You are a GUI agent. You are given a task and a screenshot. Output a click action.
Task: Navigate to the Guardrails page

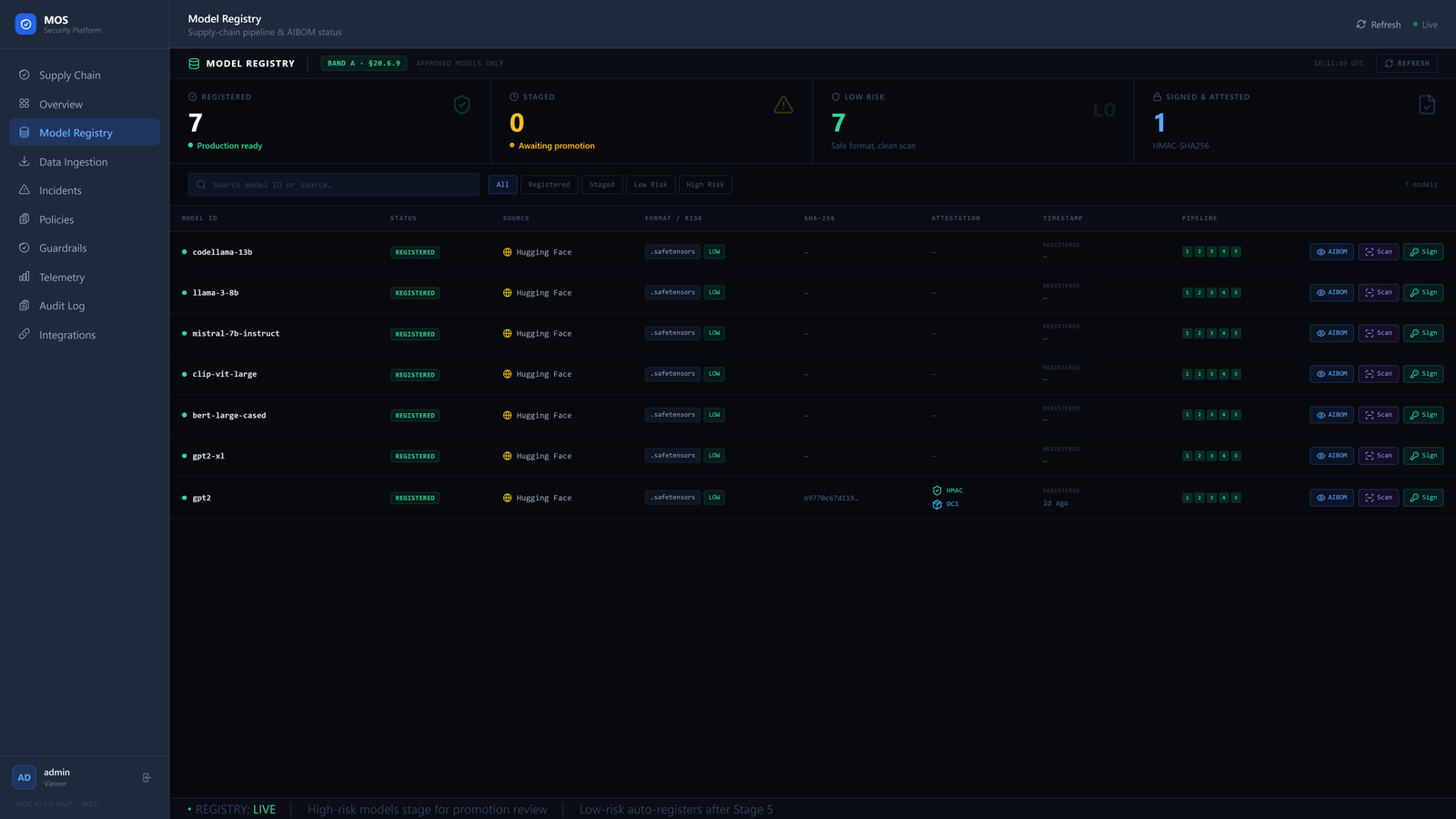click(85, 248)
